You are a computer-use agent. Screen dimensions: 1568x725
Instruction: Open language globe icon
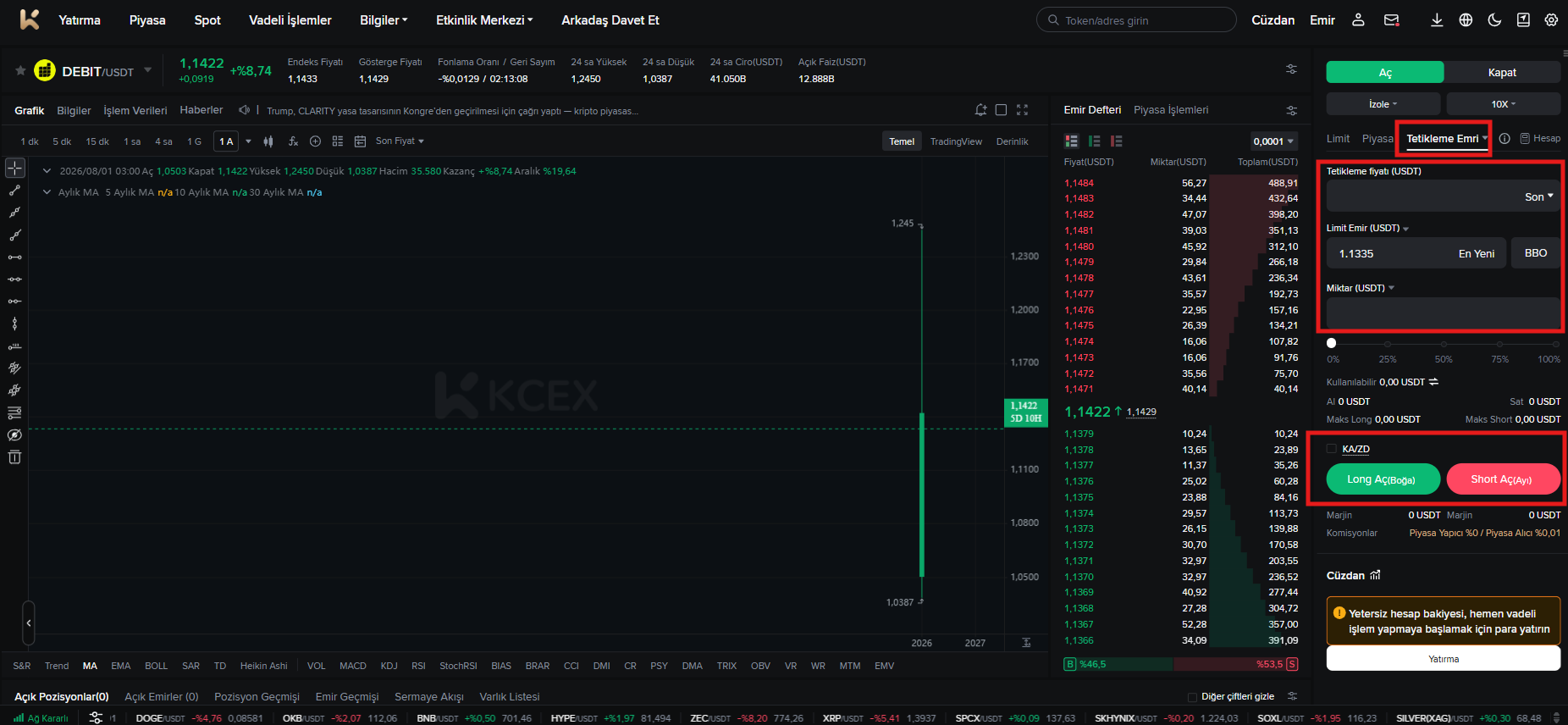pos(1466,20)
